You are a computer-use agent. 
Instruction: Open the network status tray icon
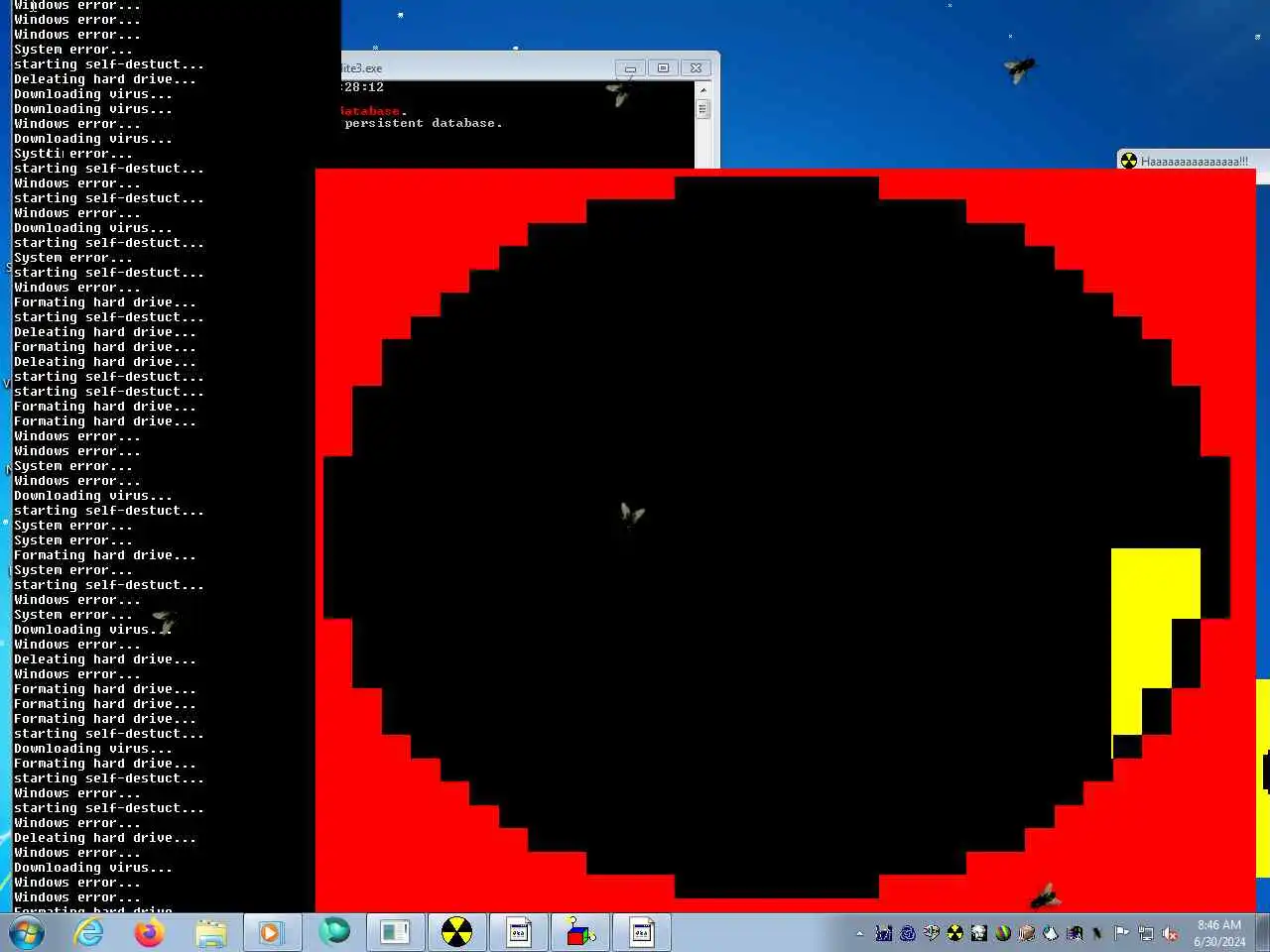[1146, 933]
